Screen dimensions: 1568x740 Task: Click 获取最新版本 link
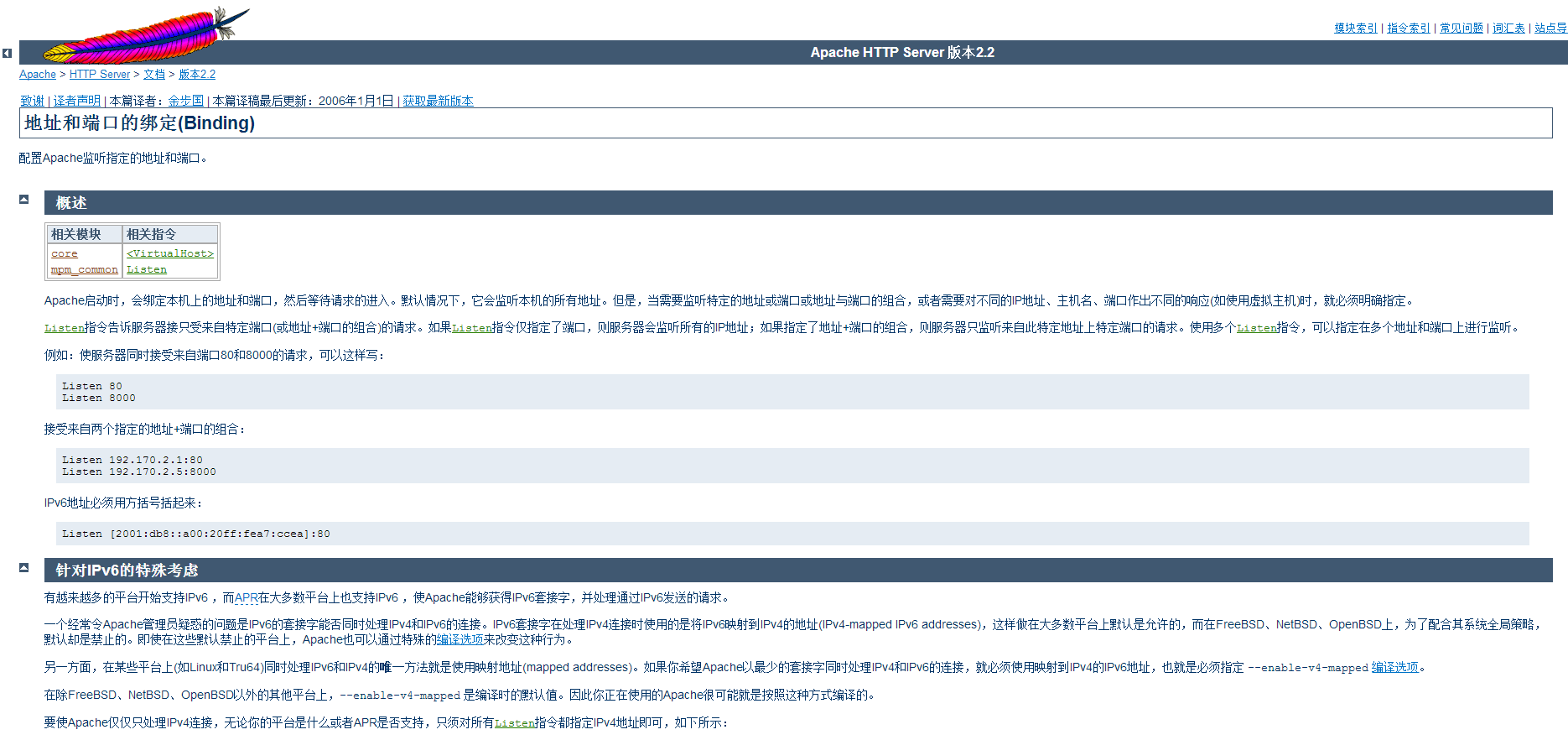439,101
